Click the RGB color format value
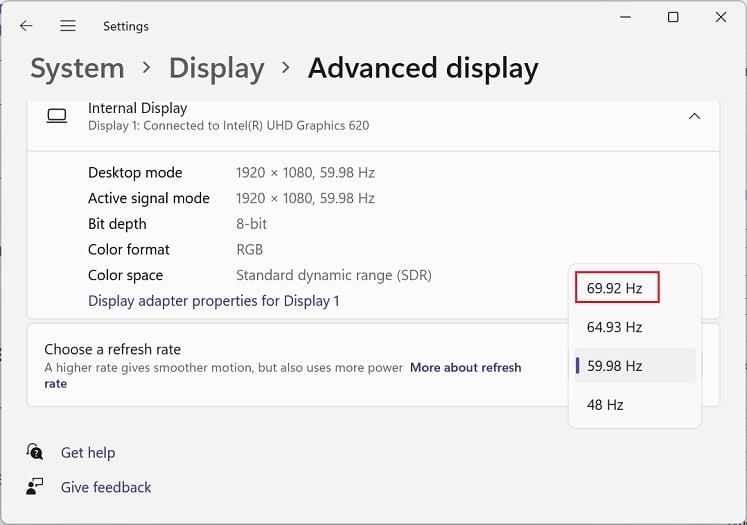This screenshot has height=525, width=747. click(250, 250)
